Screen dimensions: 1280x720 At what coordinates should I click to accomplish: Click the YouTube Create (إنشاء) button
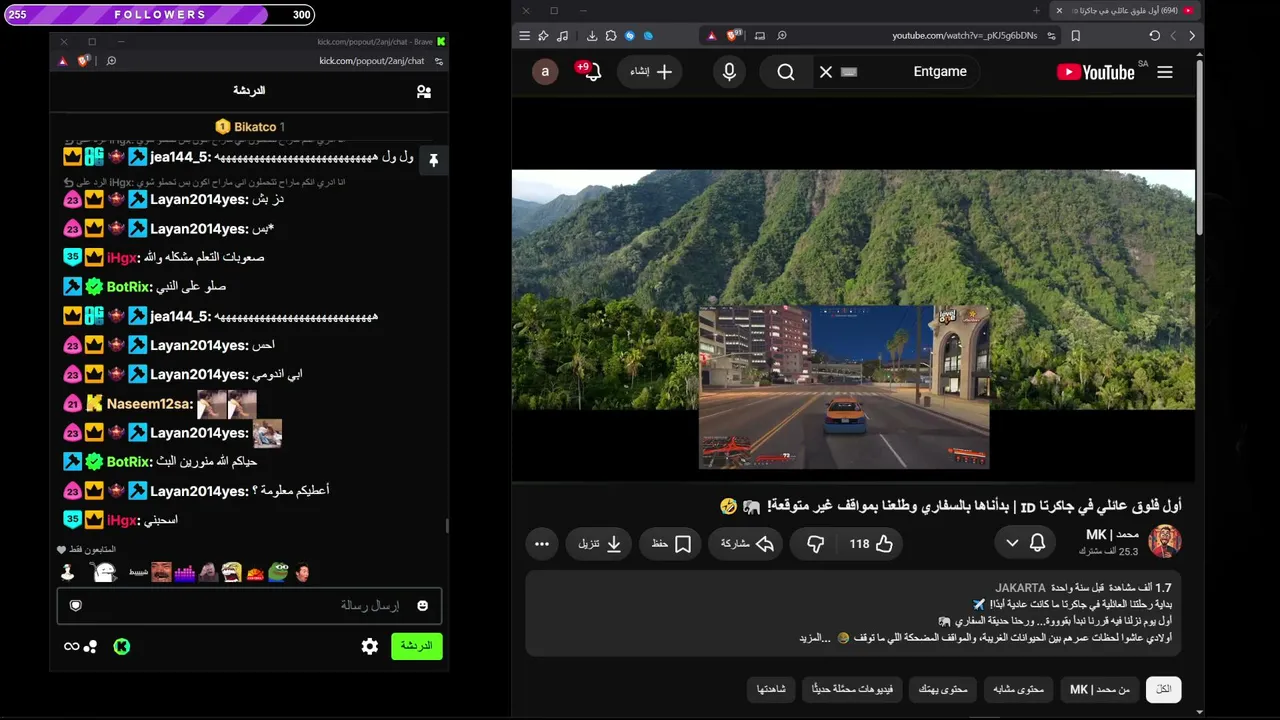click(x=651, y=72)
